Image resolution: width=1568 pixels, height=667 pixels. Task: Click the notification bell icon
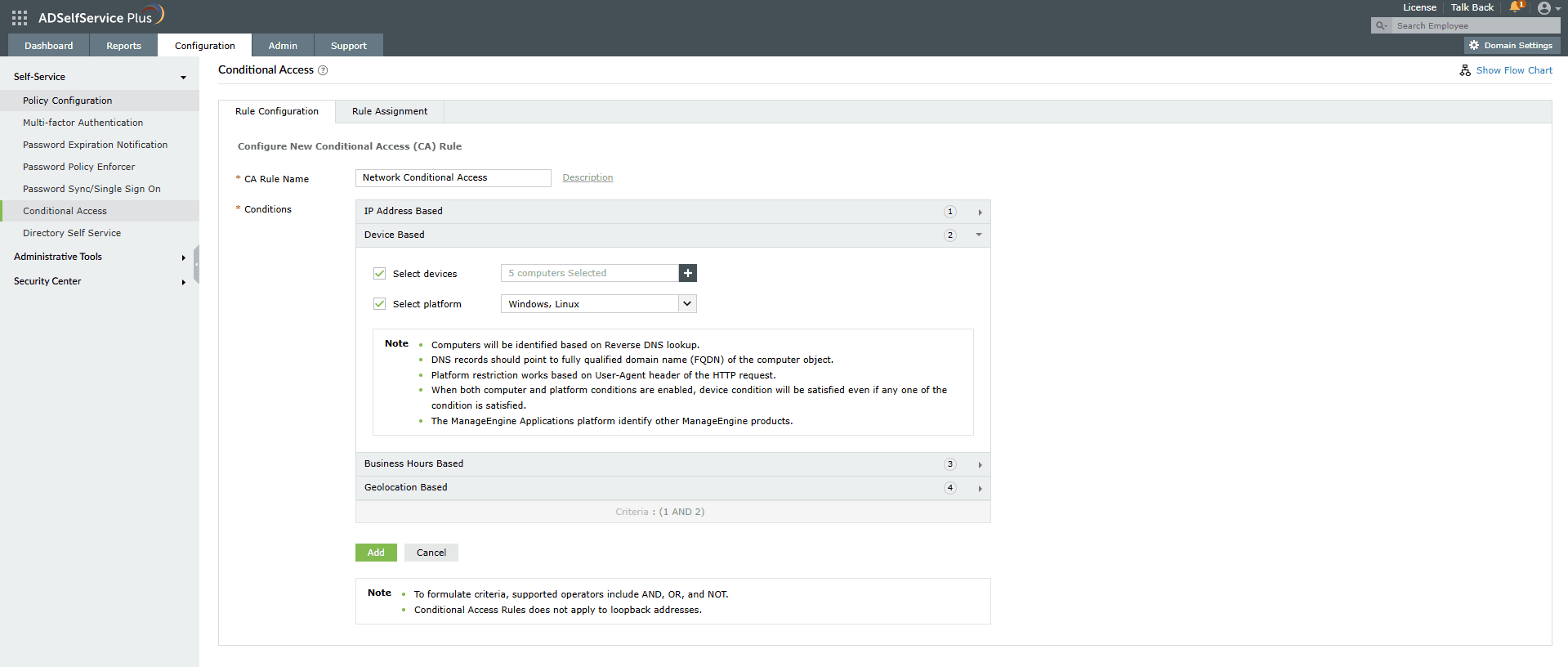click(1516, 7)
